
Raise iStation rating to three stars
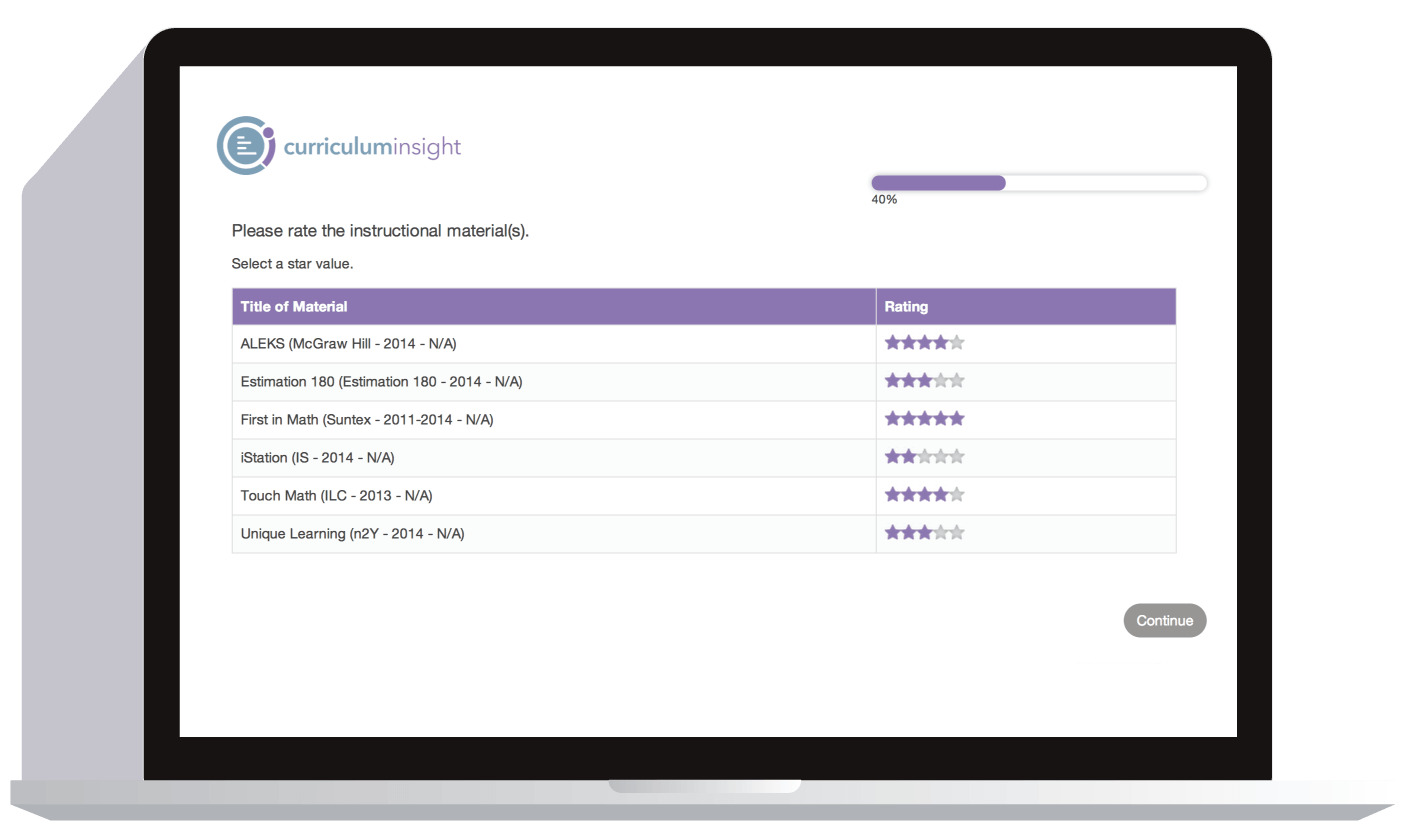[x=925, y=457]
